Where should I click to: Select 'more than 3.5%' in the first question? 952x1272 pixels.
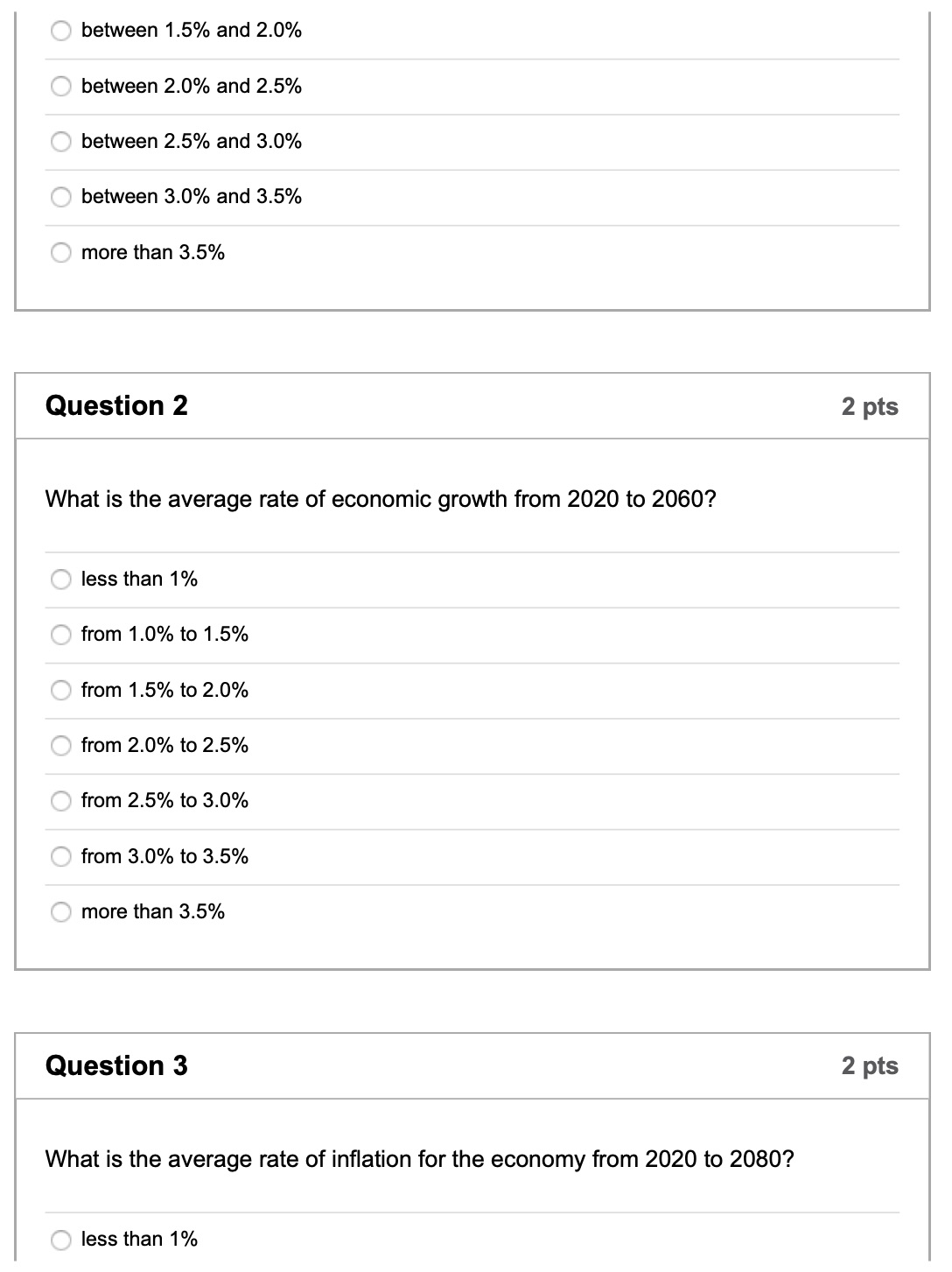click(61, 252)
